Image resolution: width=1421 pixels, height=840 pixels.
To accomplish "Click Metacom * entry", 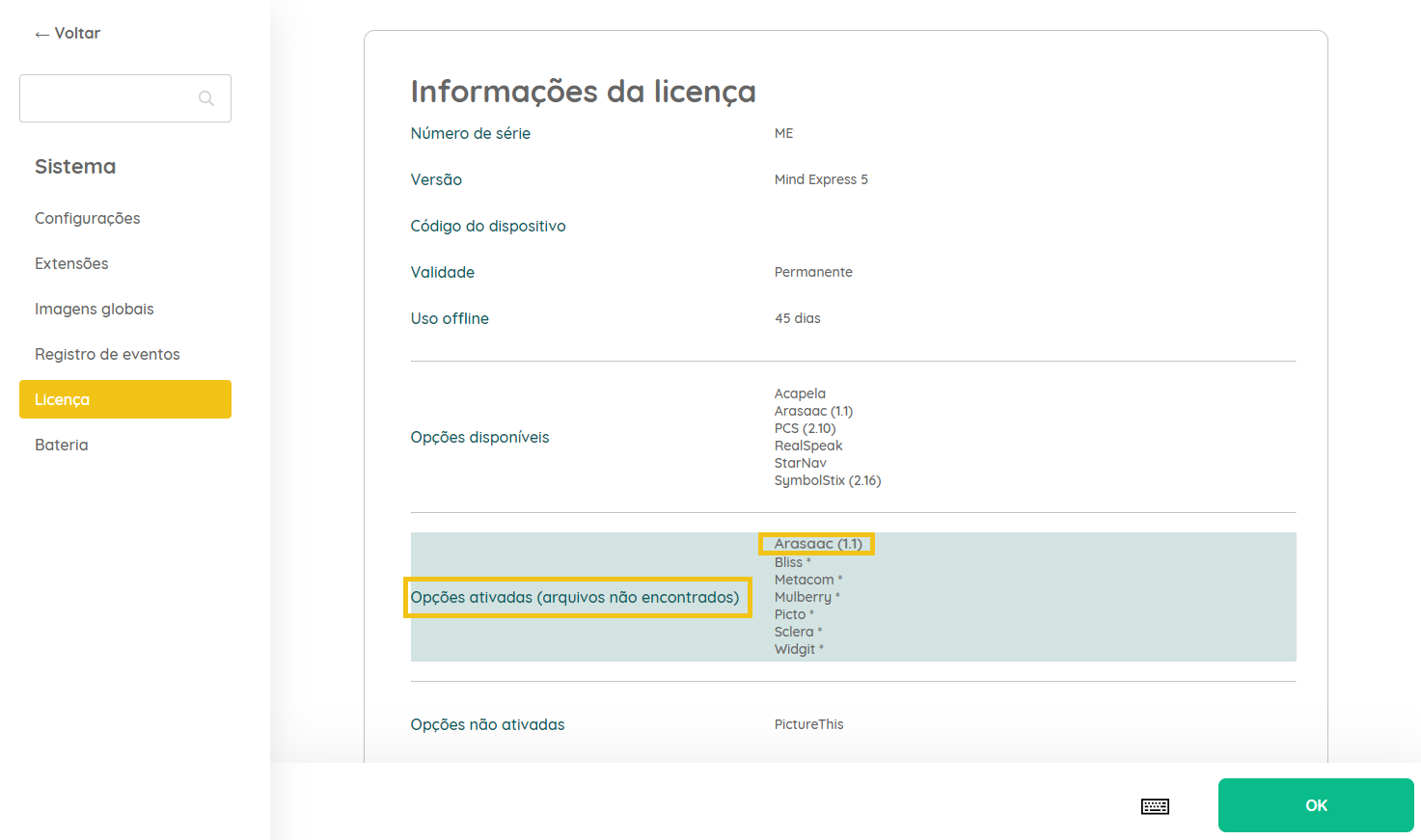I will tap(808, 580).
